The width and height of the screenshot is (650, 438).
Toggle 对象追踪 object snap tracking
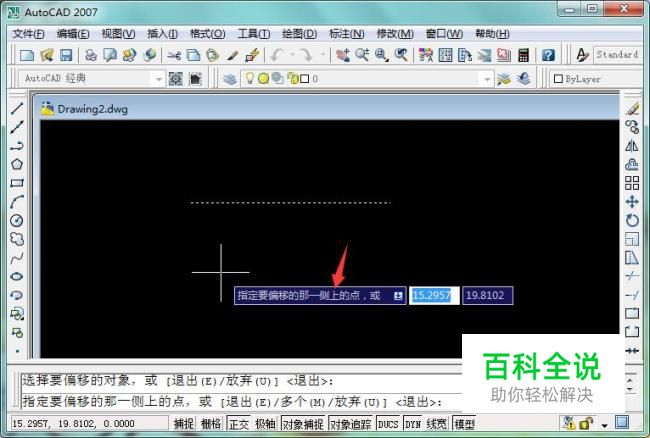pos(351,423)
